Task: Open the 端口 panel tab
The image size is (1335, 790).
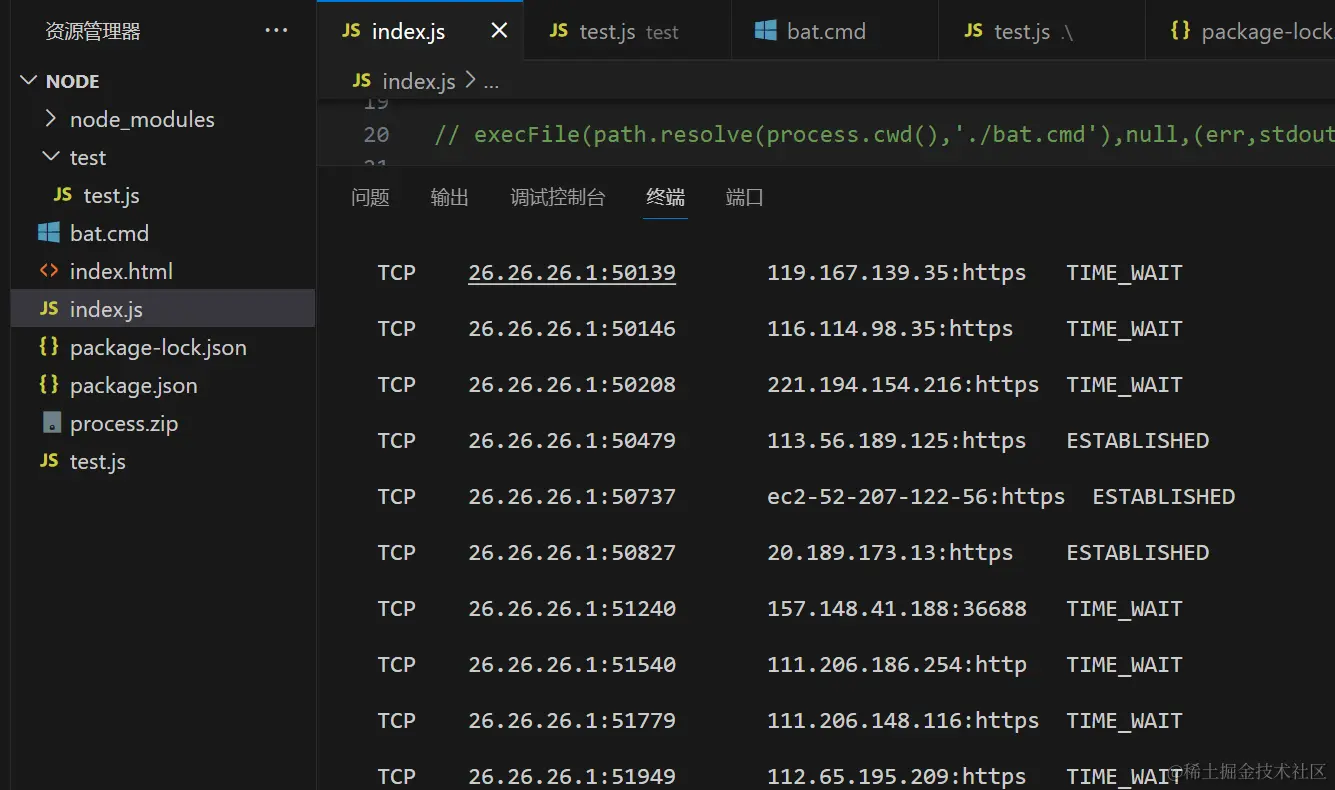Action: point(744,197)
